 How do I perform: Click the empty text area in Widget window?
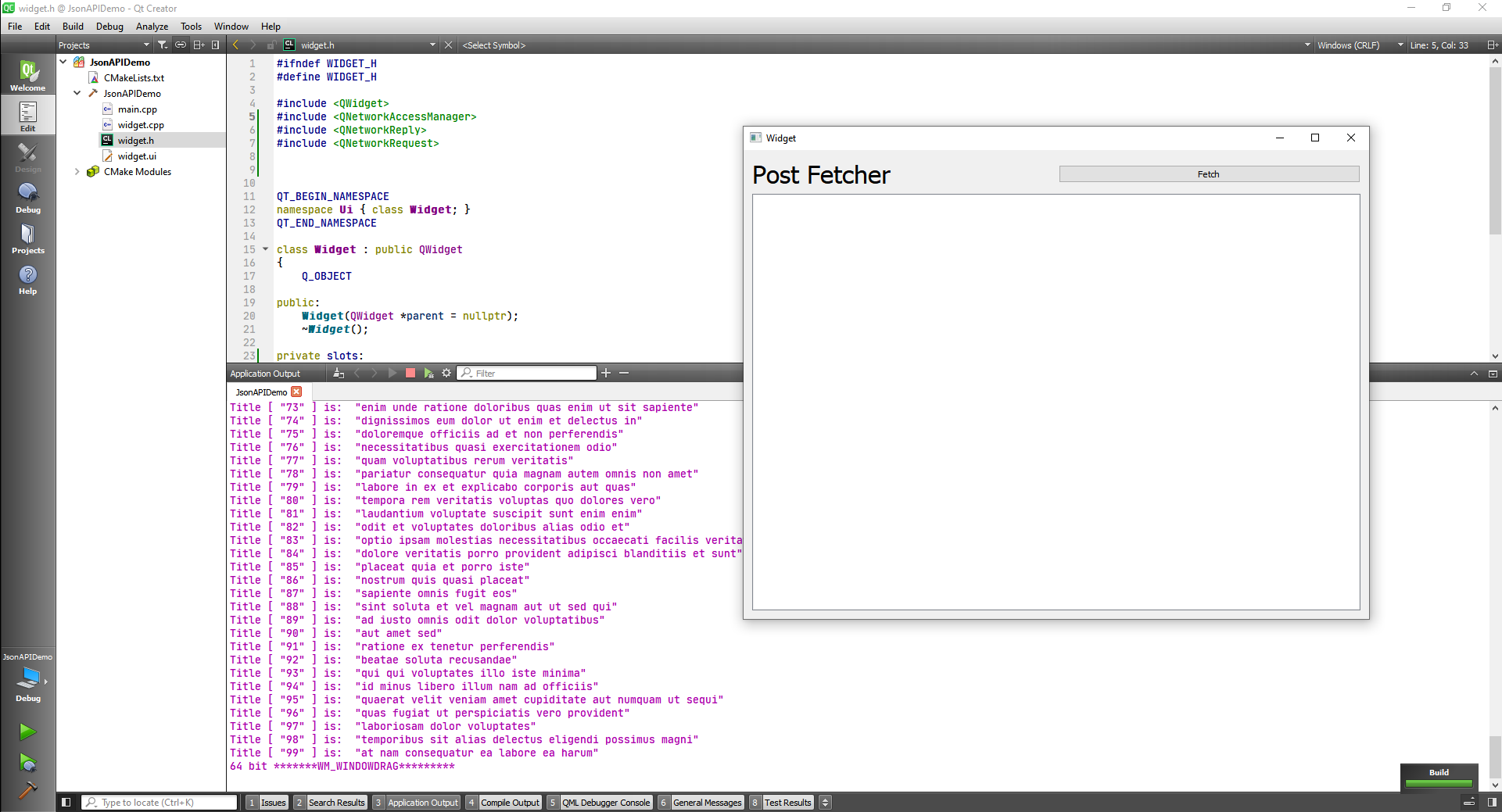point(1056,402)
